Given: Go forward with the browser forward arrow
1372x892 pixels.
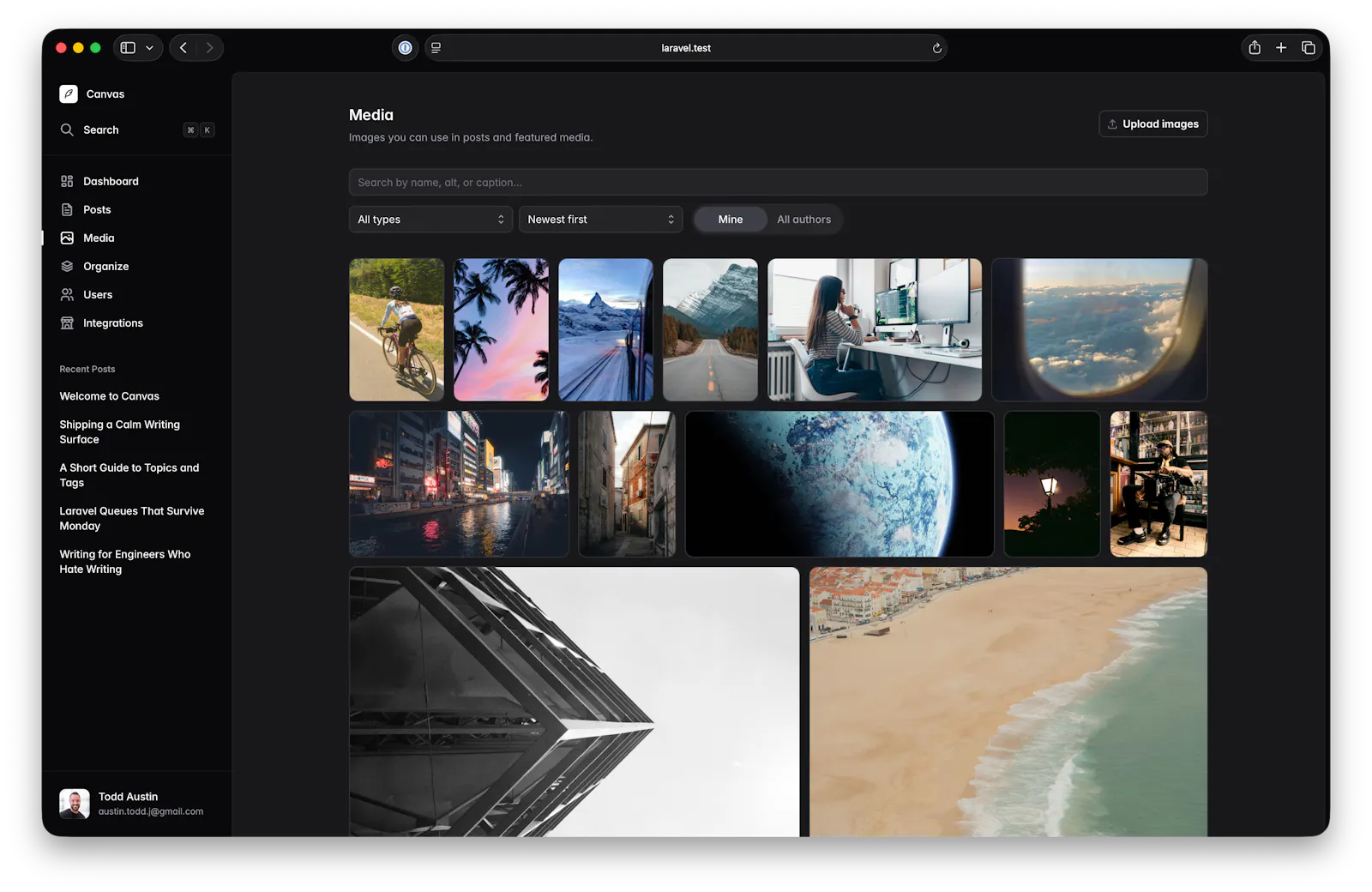Looking at the screenshot, I should click(209, 48).
